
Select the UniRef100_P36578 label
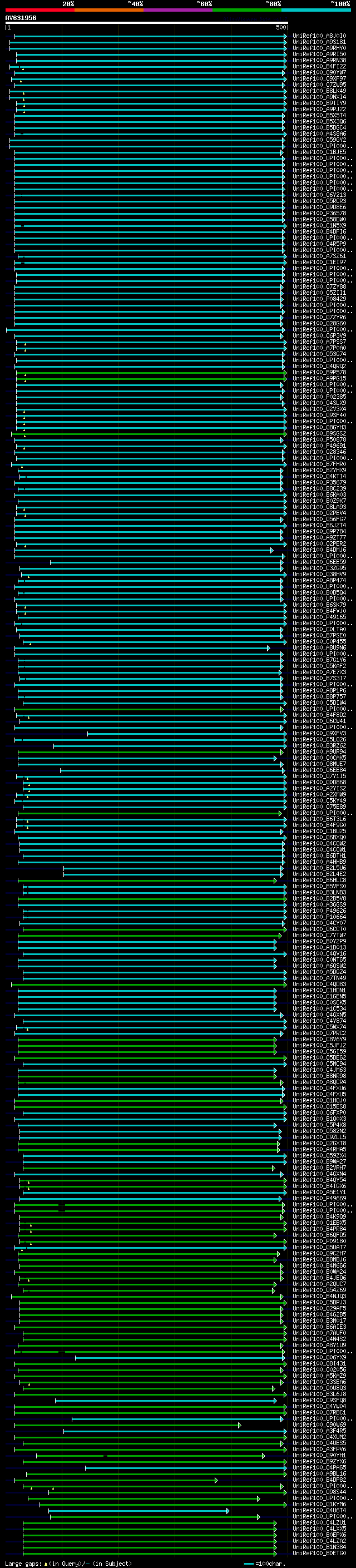click(319, 214)
